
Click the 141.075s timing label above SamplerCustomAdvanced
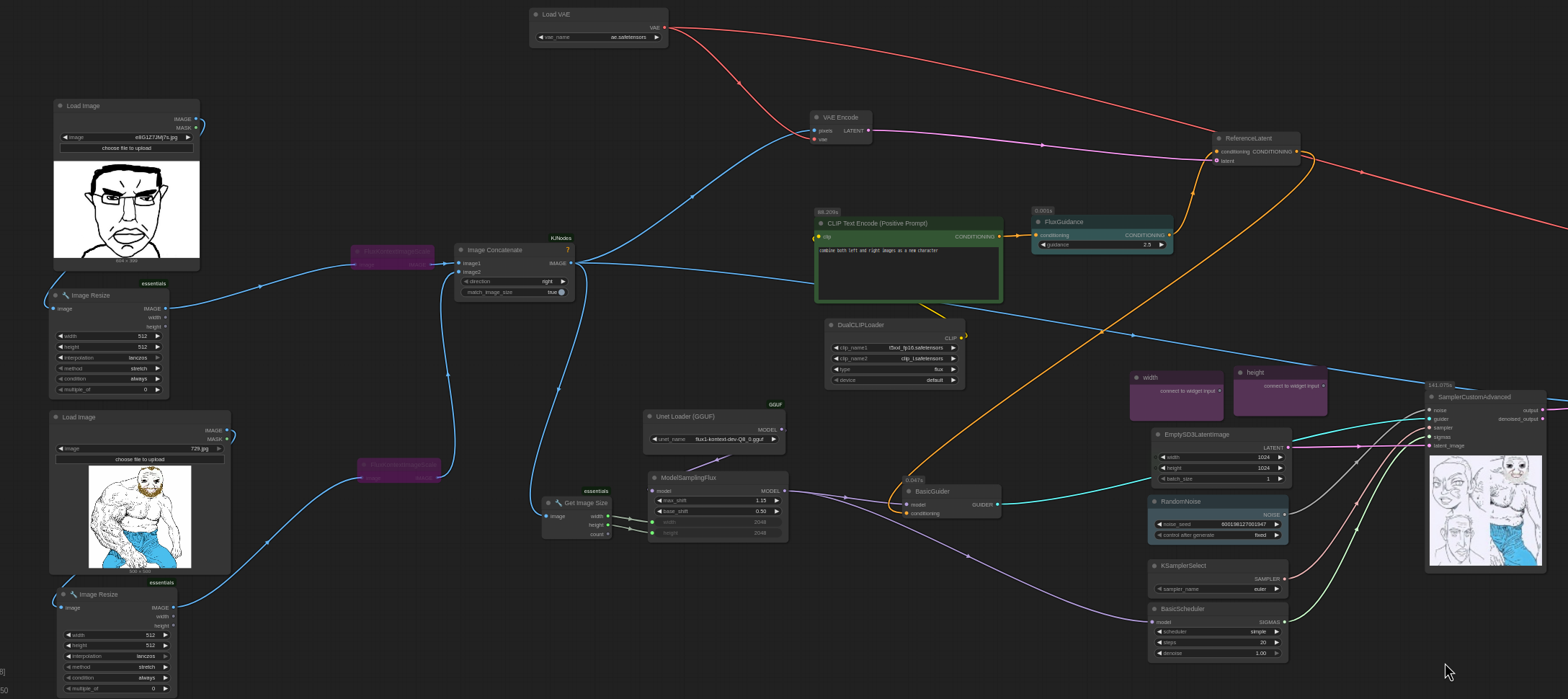[x=1440, y=385]
